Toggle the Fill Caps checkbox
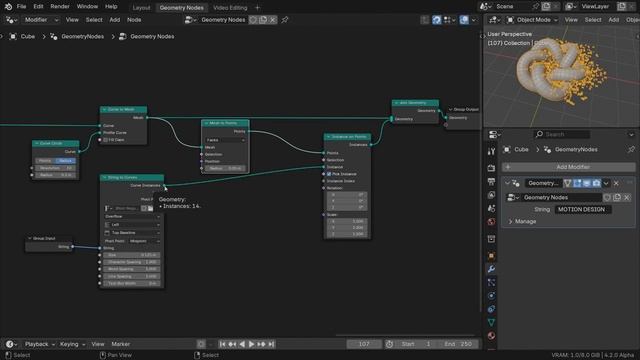640x360 pixels. click(x=105, y=140)
